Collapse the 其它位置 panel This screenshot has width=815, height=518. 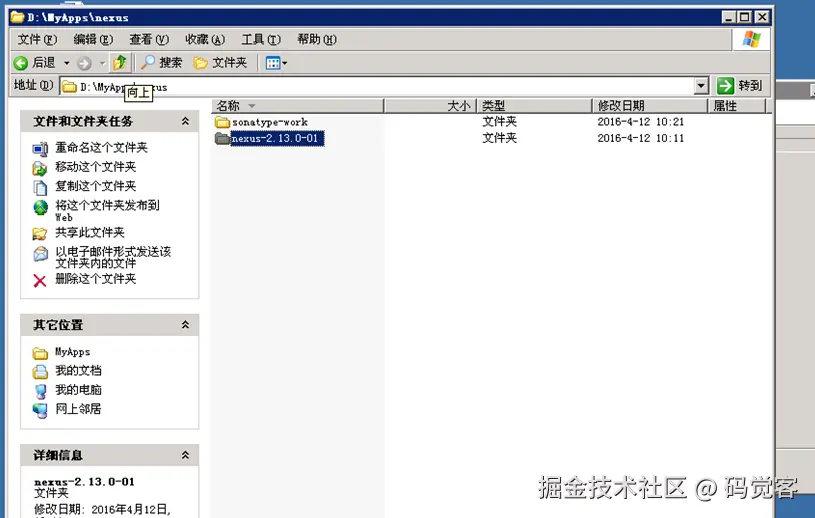(185, 325)
